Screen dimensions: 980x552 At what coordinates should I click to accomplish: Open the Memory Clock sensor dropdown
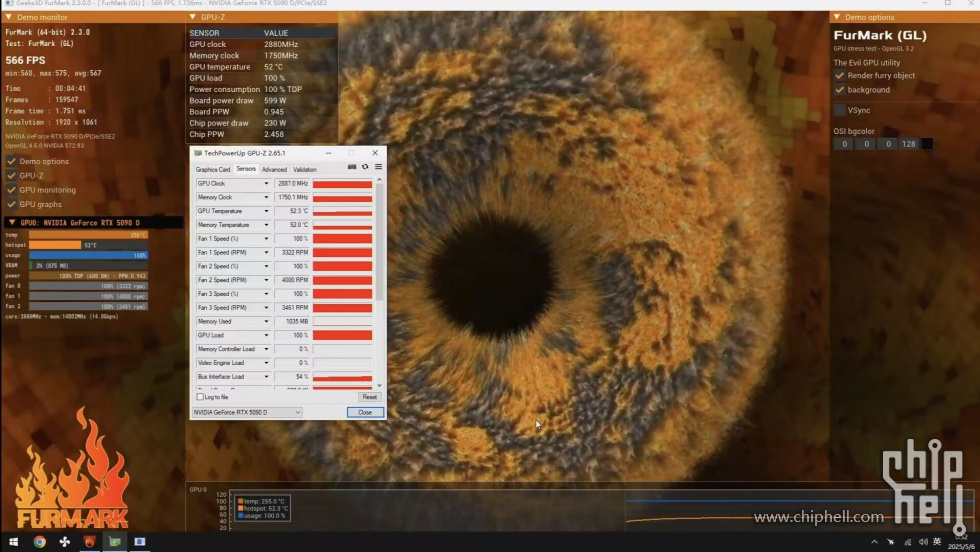[266, 198]
